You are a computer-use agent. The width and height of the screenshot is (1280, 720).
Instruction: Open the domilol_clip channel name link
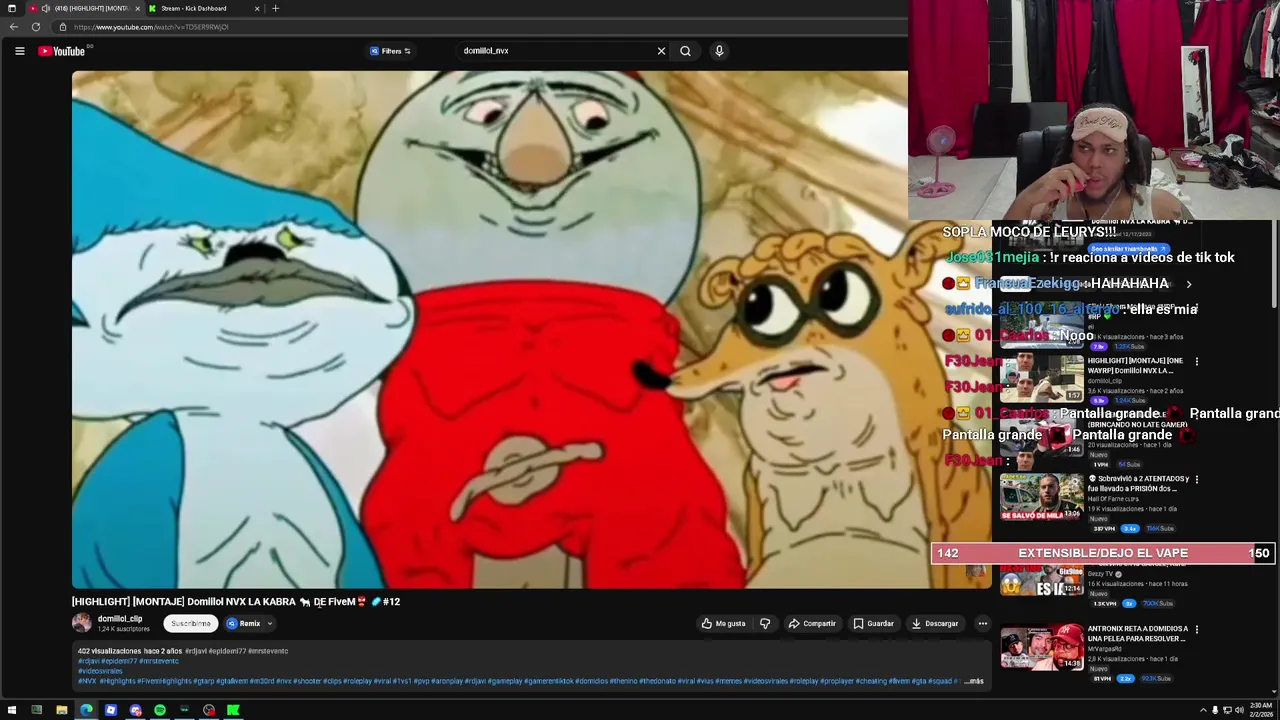tap(120, 619)
